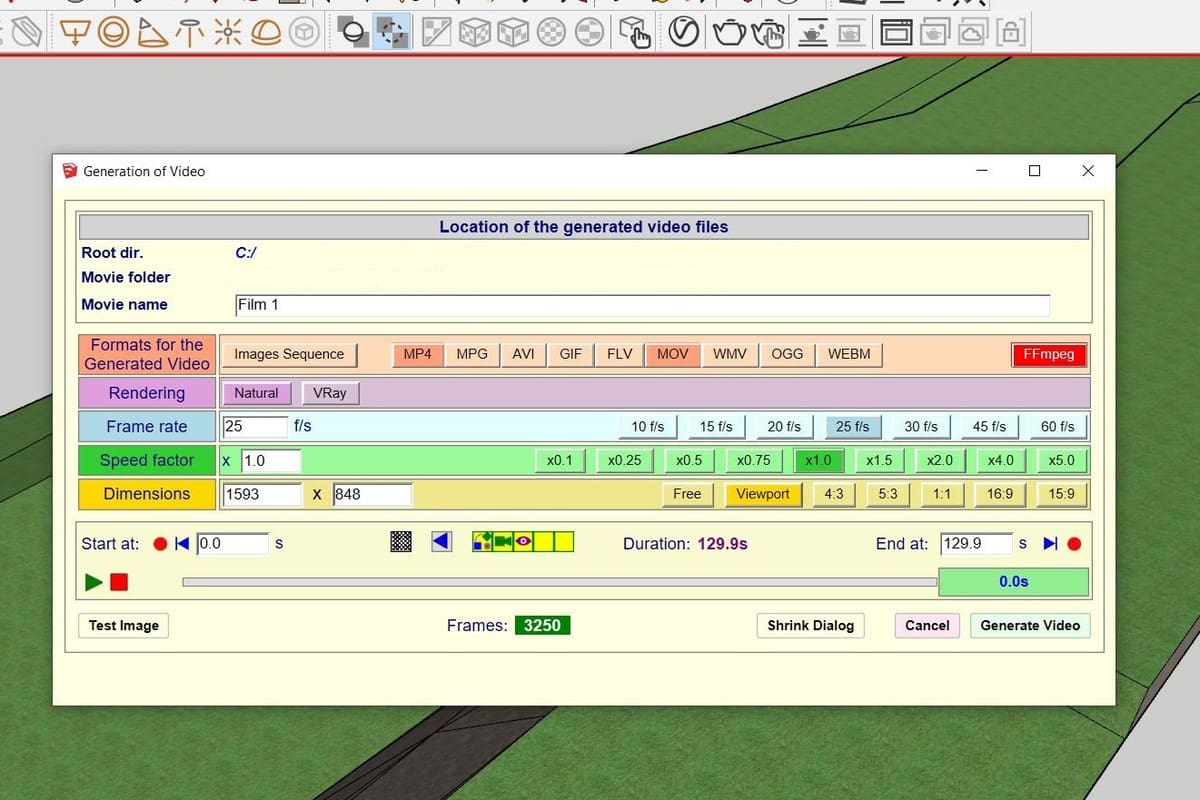Select the Viewport dimensions preset
The height and width of the screenshot is (800, 1200).
point(763,494)
